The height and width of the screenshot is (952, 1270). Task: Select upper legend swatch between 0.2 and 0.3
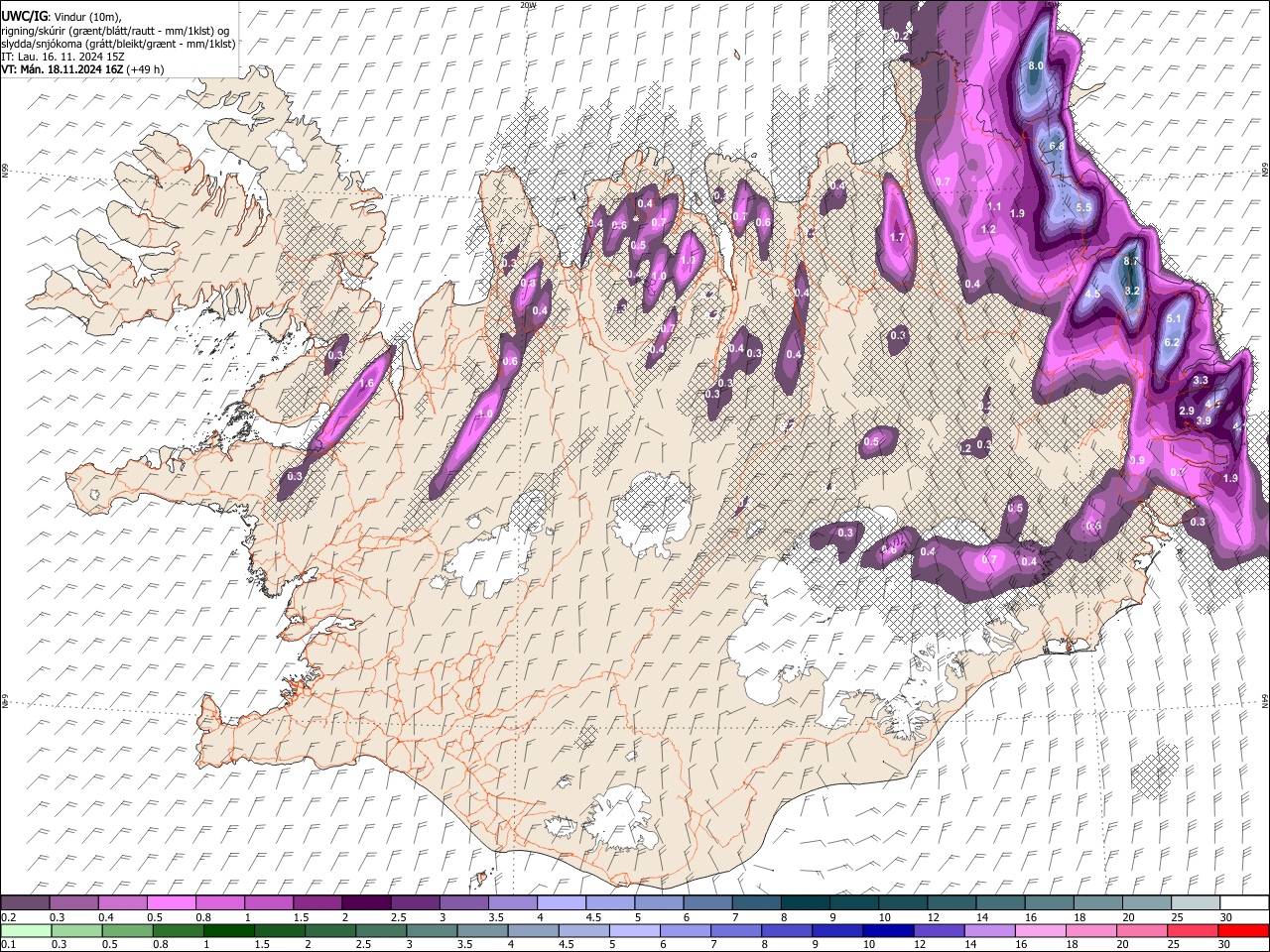click(x=25, y=902)
